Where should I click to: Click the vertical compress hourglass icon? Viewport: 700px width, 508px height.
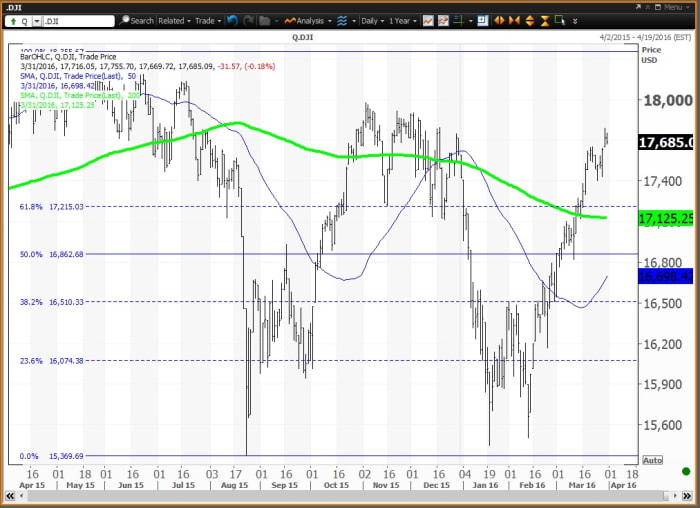[x=545, y=21]
